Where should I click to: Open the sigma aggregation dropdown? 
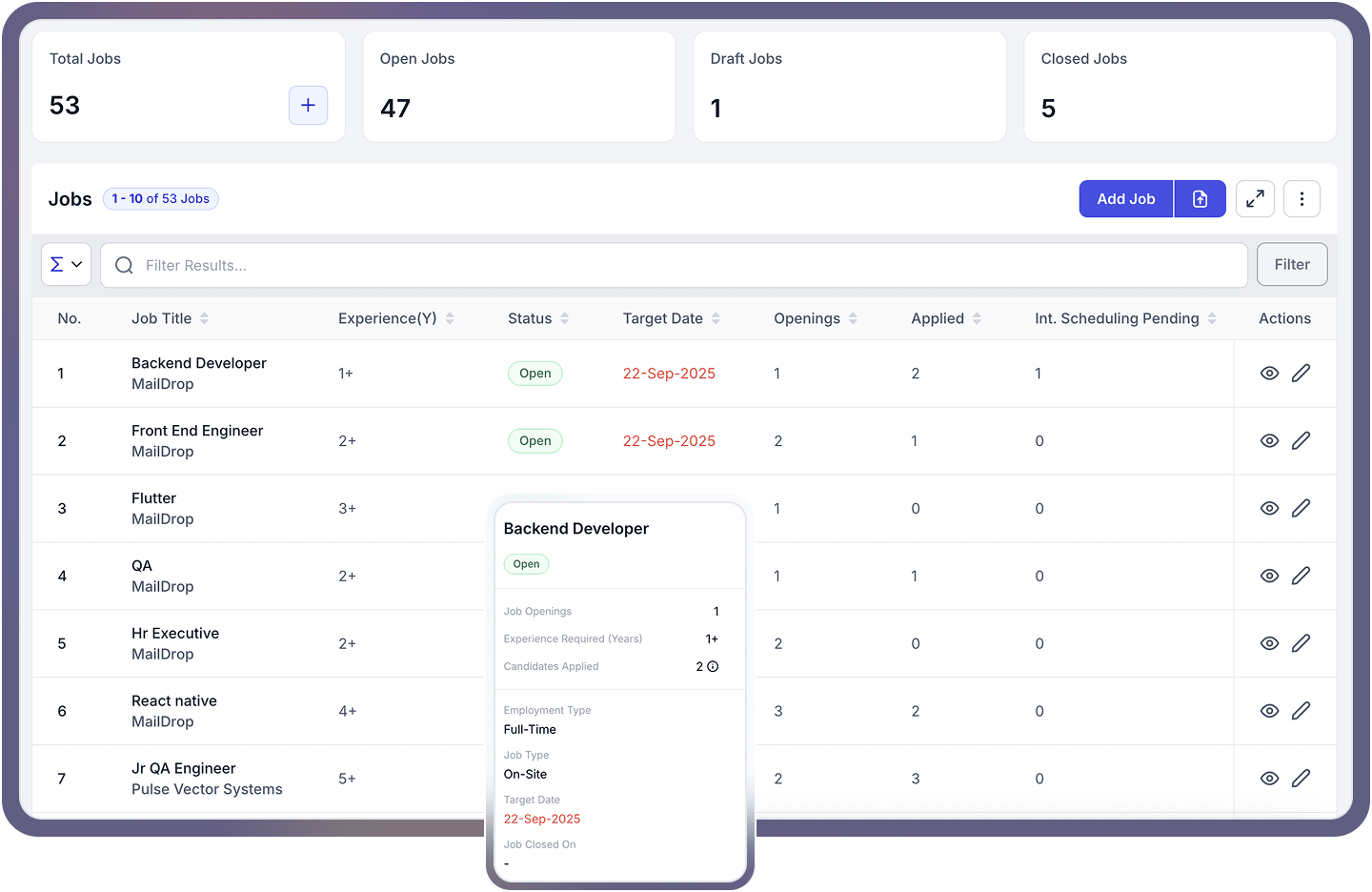[x=66, y=264]
